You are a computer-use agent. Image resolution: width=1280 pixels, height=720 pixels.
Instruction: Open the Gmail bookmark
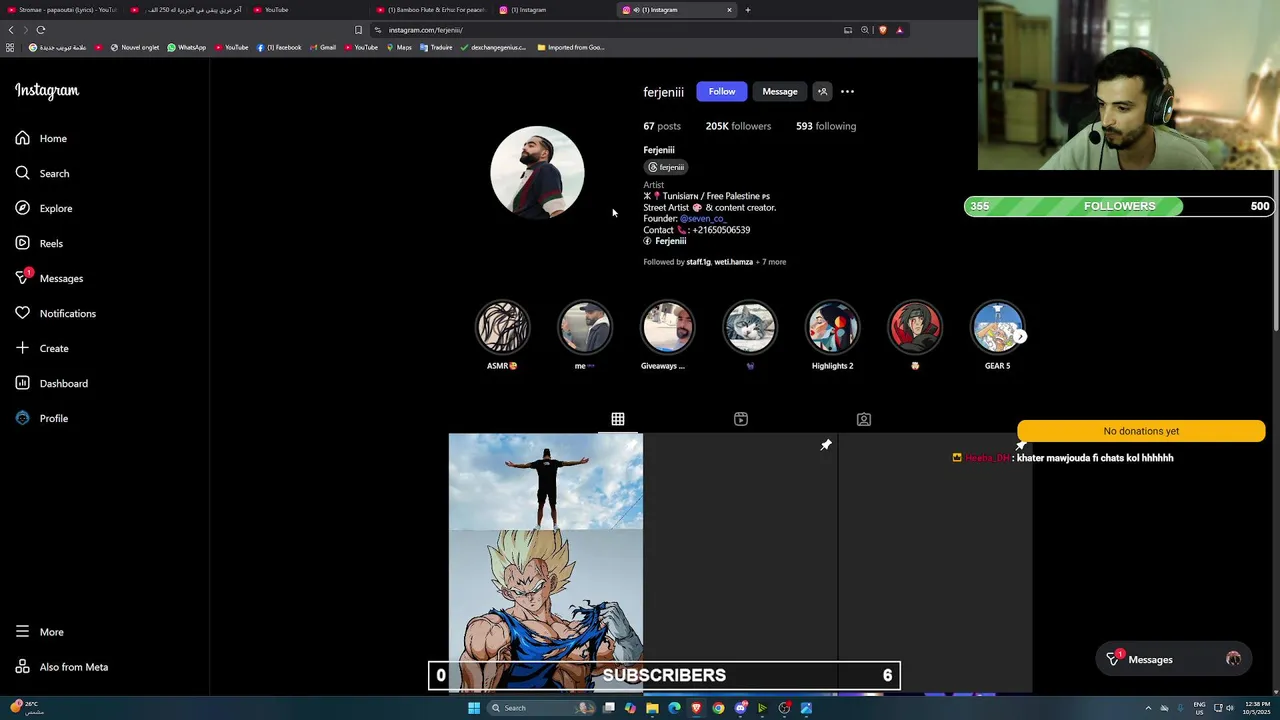click(322, 47)
